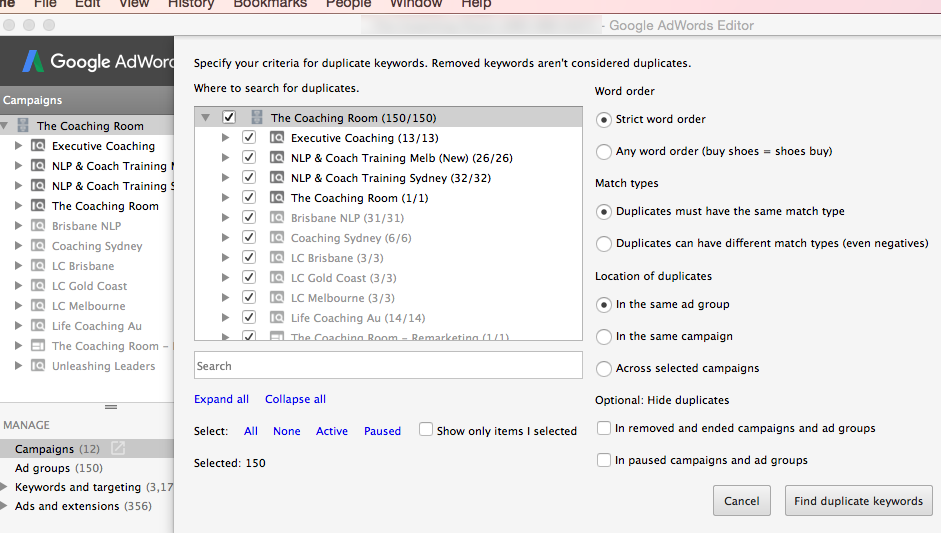The image size is (941, 533).
Task: Expand Keywords and targeting in Manage panel
Action: (4, 486)
